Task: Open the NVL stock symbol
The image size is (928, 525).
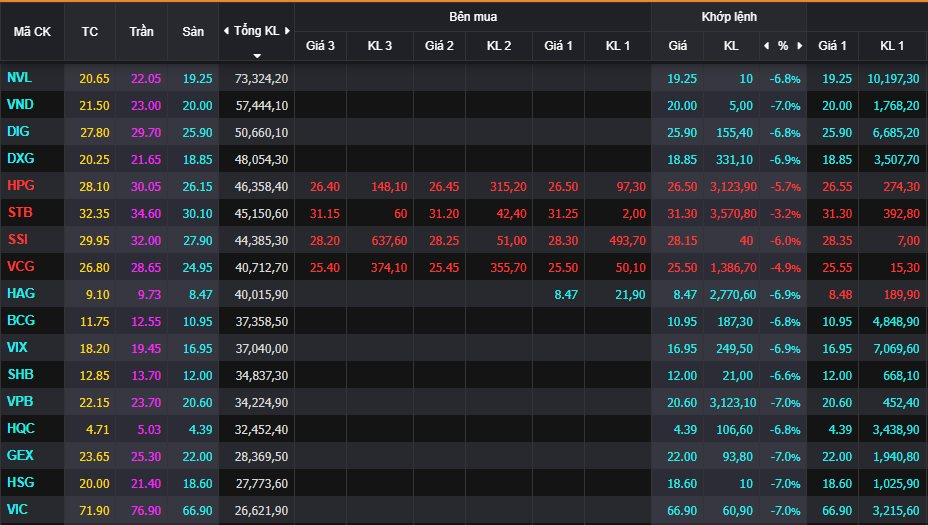Action: (x=19, y=78)
